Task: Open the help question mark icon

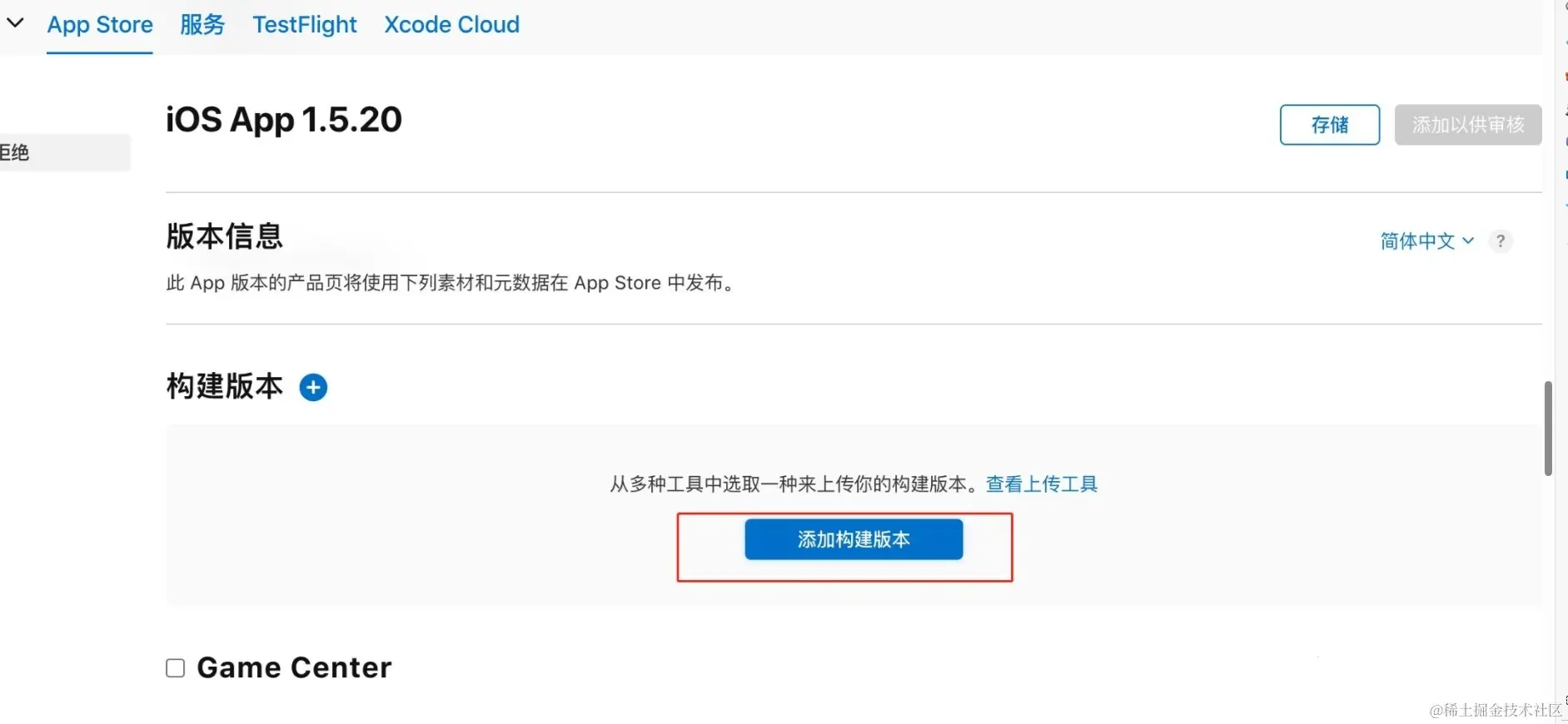Action: click(1501, 241)
